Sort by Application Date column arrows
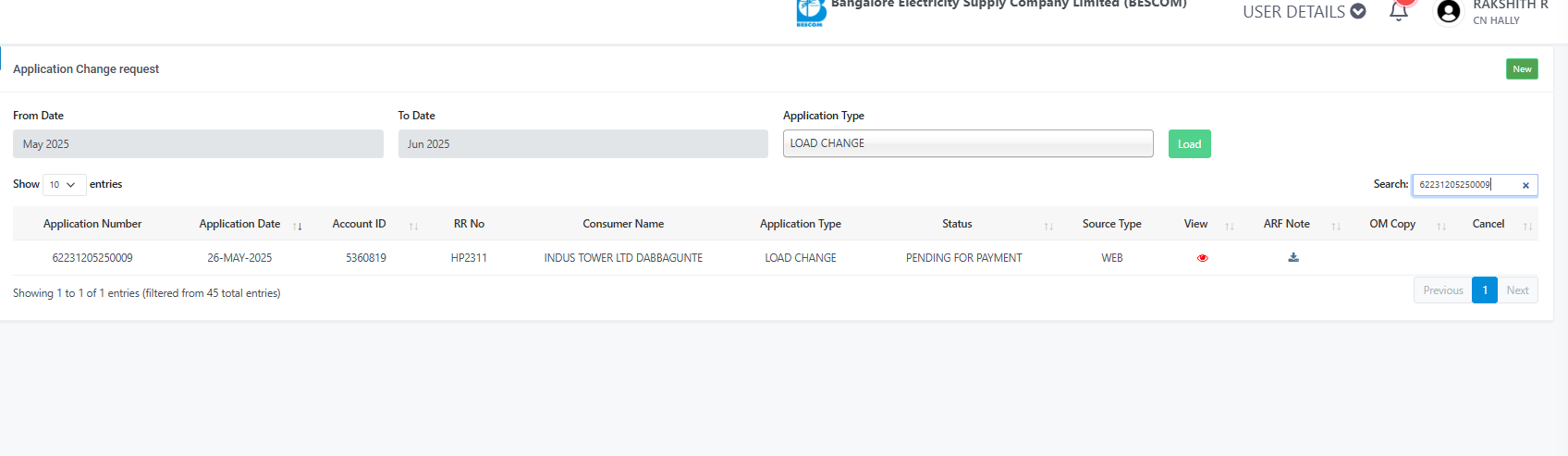The image size is (1568, 456). coord(298,226)
